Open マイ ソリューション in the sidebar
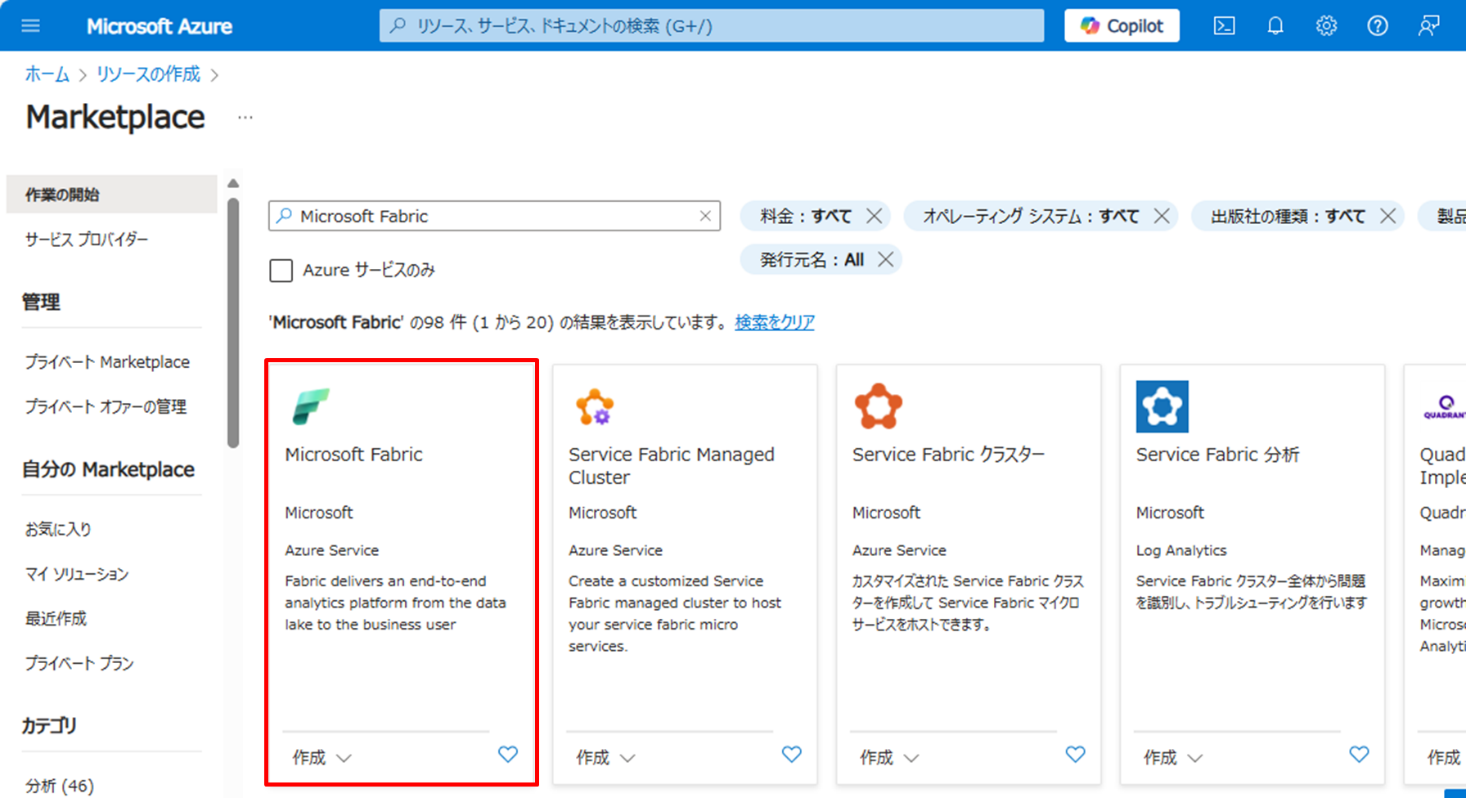 pos(77,574)
